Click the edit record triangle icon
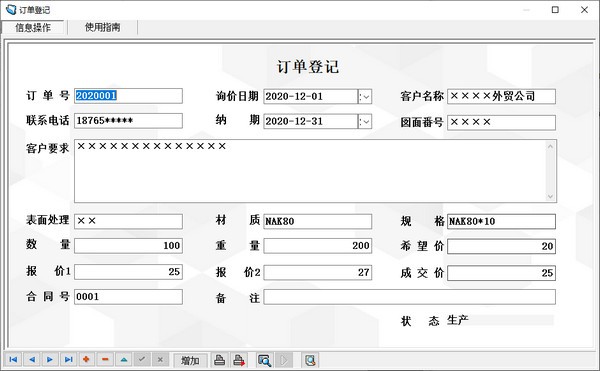This screenshot has height=371, width=600. pyautogui.click(x=124, y=360)
